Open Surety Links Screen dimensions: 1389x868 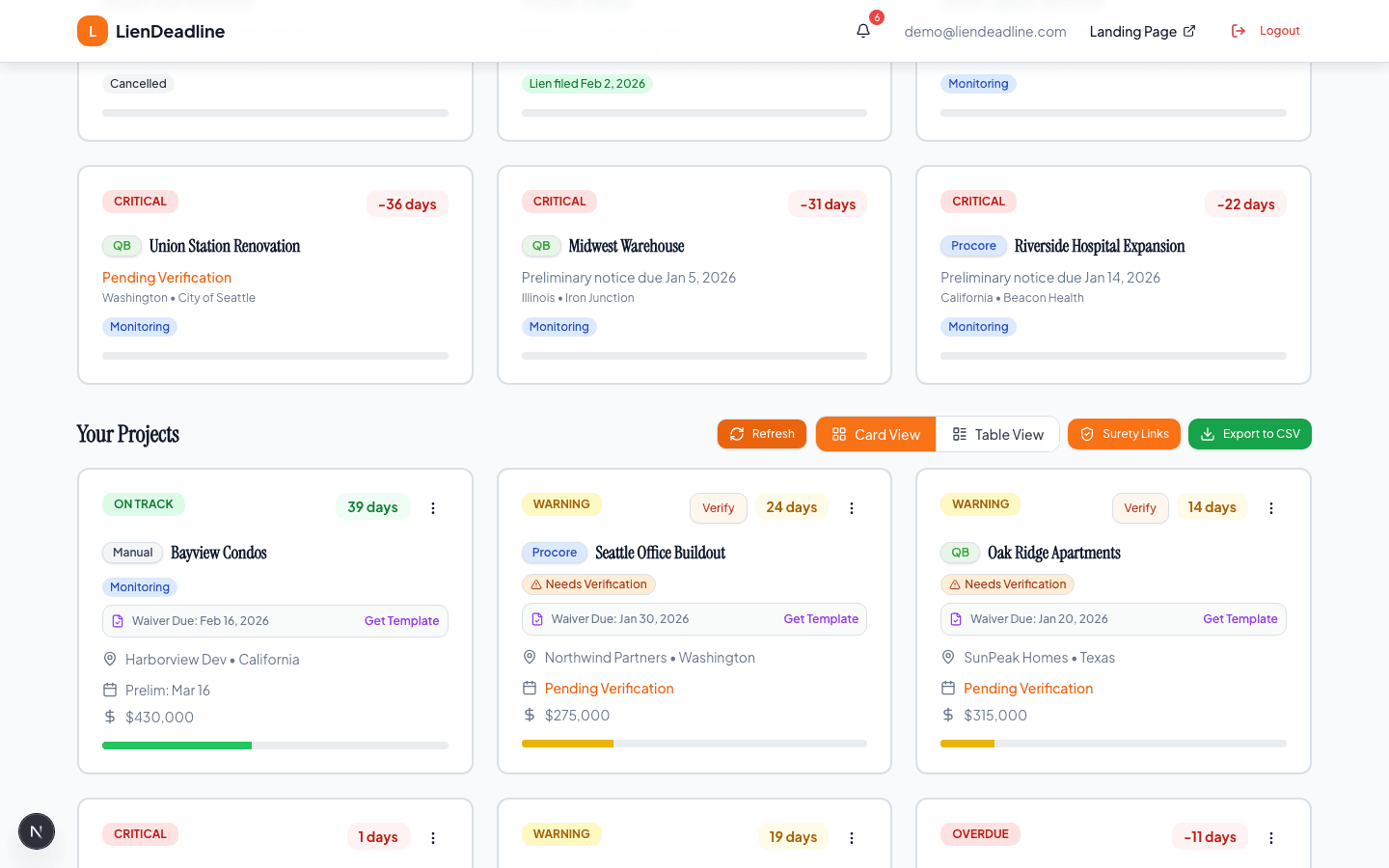pyautogui.click(x=1124, y=434)
